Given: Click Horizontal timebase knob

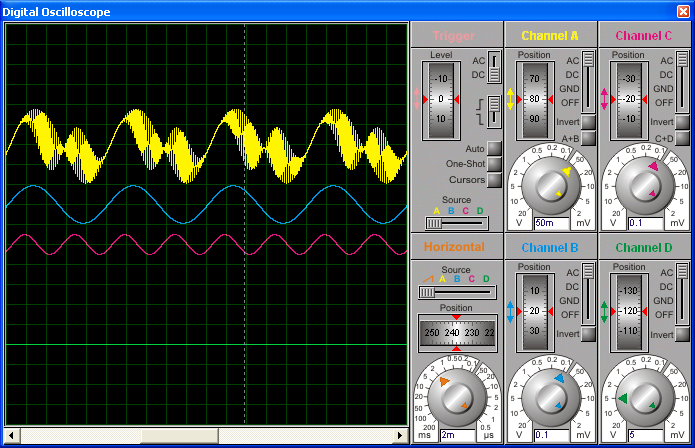Looking at the screenshot, I should tap(457, 397).
